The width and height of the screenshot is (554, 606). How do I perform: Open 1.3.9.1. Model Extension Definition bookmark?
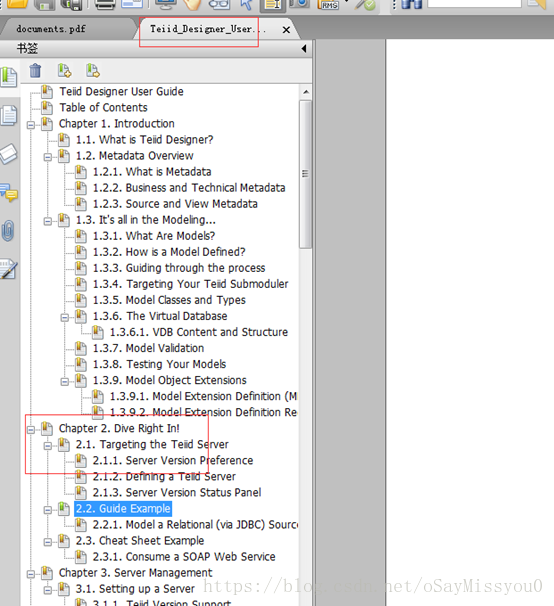click(x=203, y=396)
